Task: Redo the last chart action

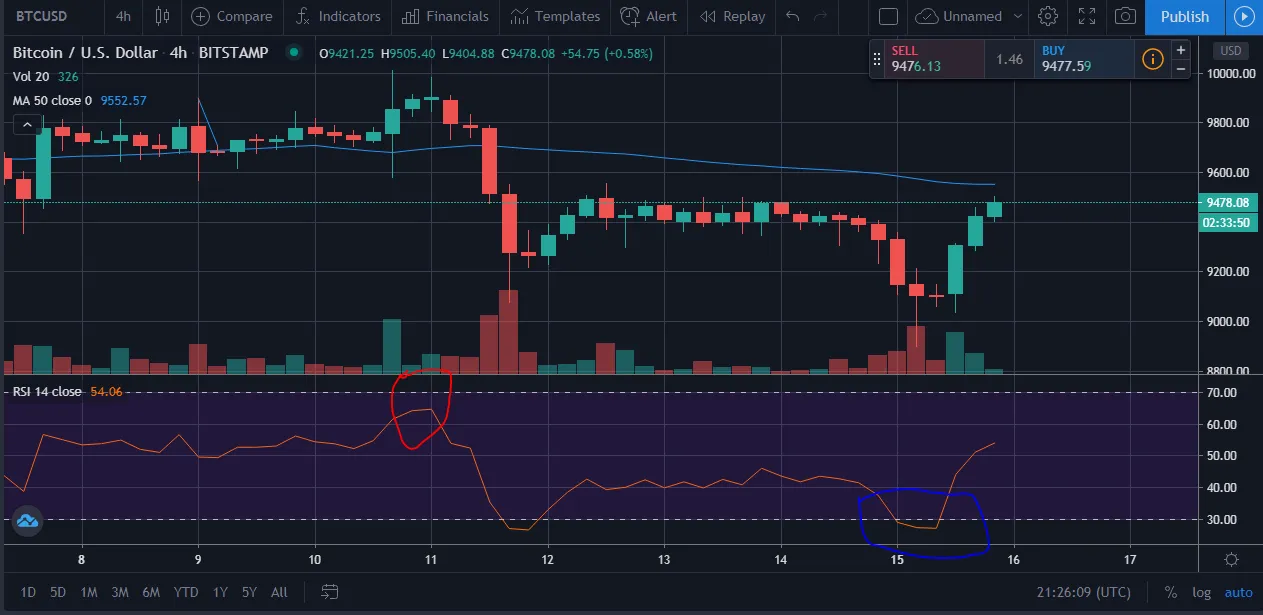Action: coord(822,16)
